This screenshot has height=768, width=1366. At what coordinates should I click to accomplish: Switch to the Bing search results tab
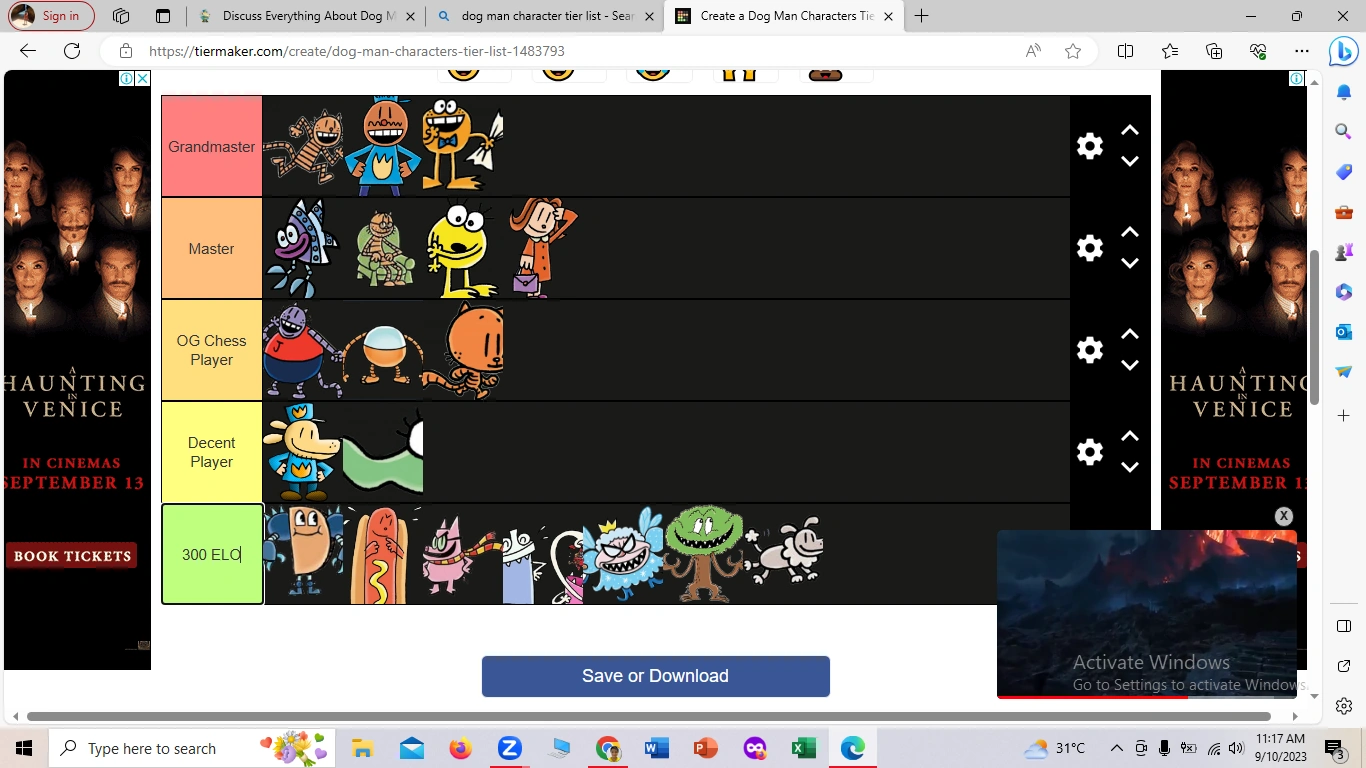click(x=543, y=16)
